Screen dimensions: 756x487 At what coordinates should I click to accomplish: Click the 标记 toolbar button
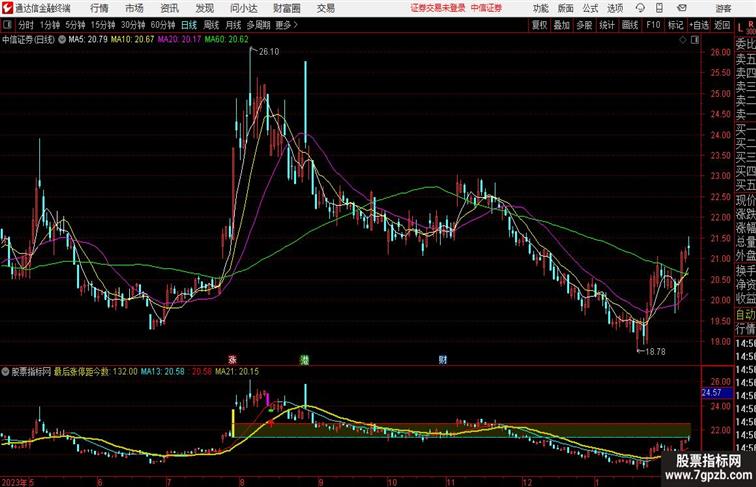point(675,25)
